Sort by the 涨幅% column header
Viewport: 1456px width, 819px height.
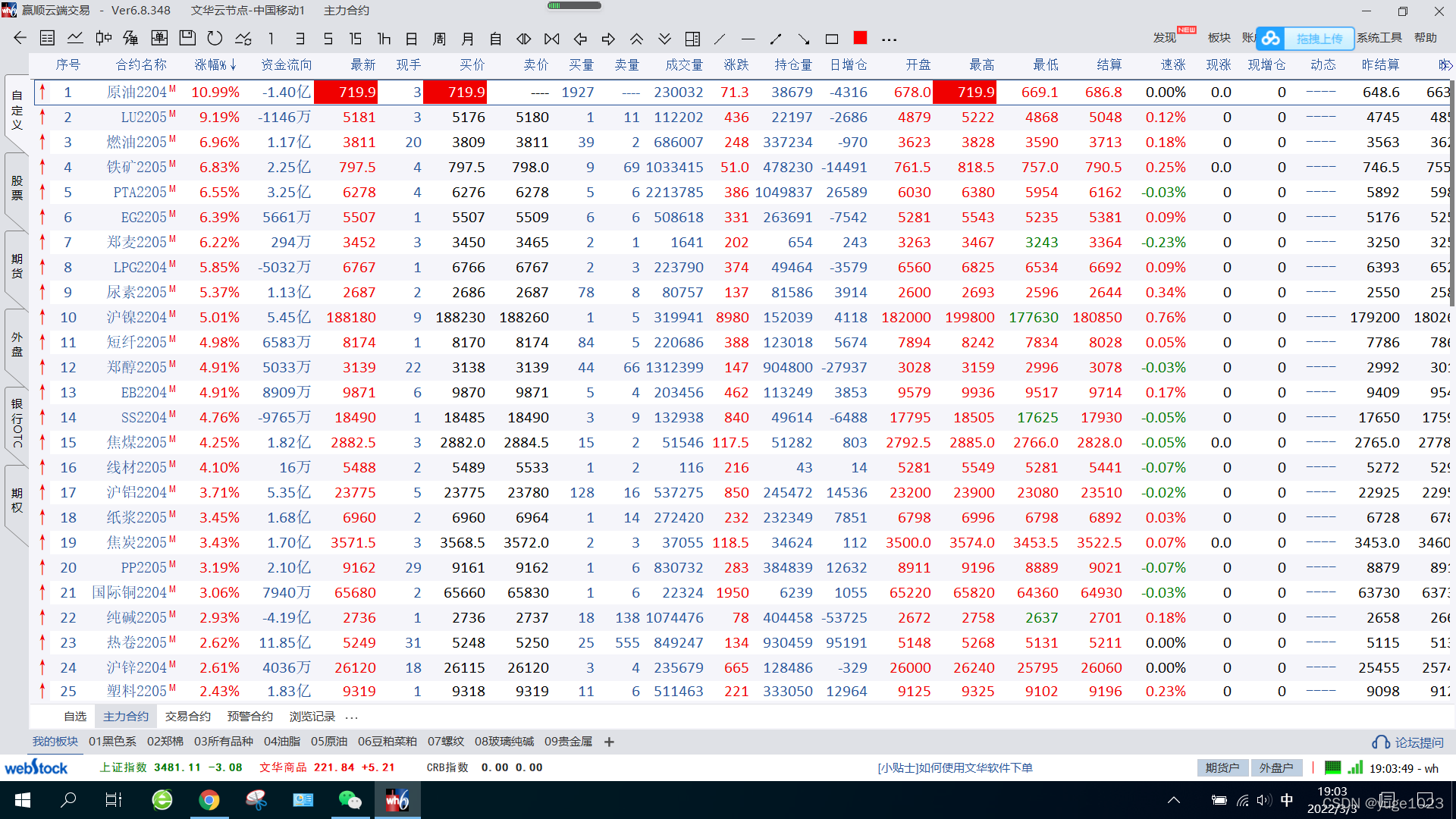coord(215,64)
